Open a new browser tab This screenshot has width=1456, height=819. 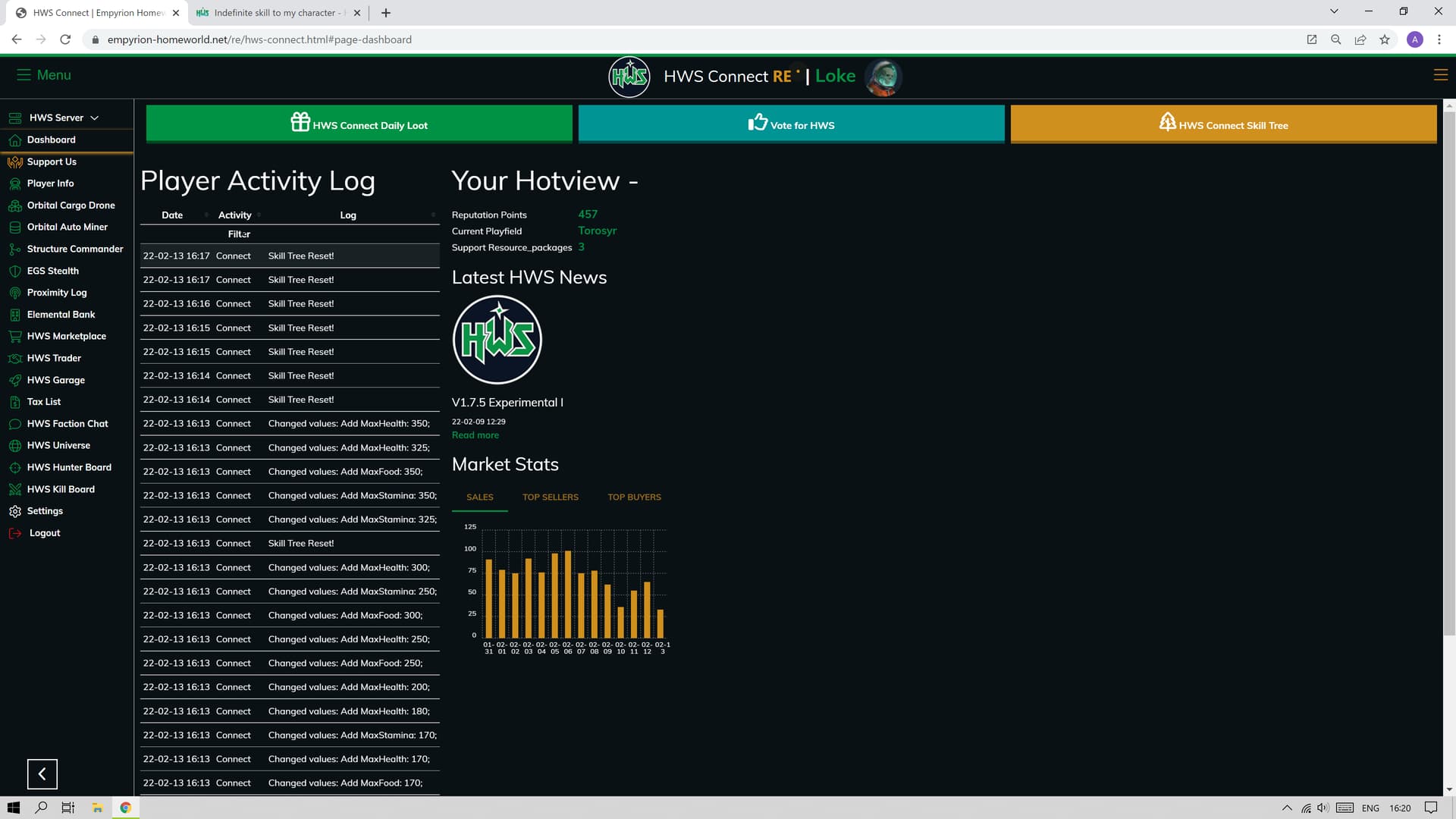click(x=386, y=13)
